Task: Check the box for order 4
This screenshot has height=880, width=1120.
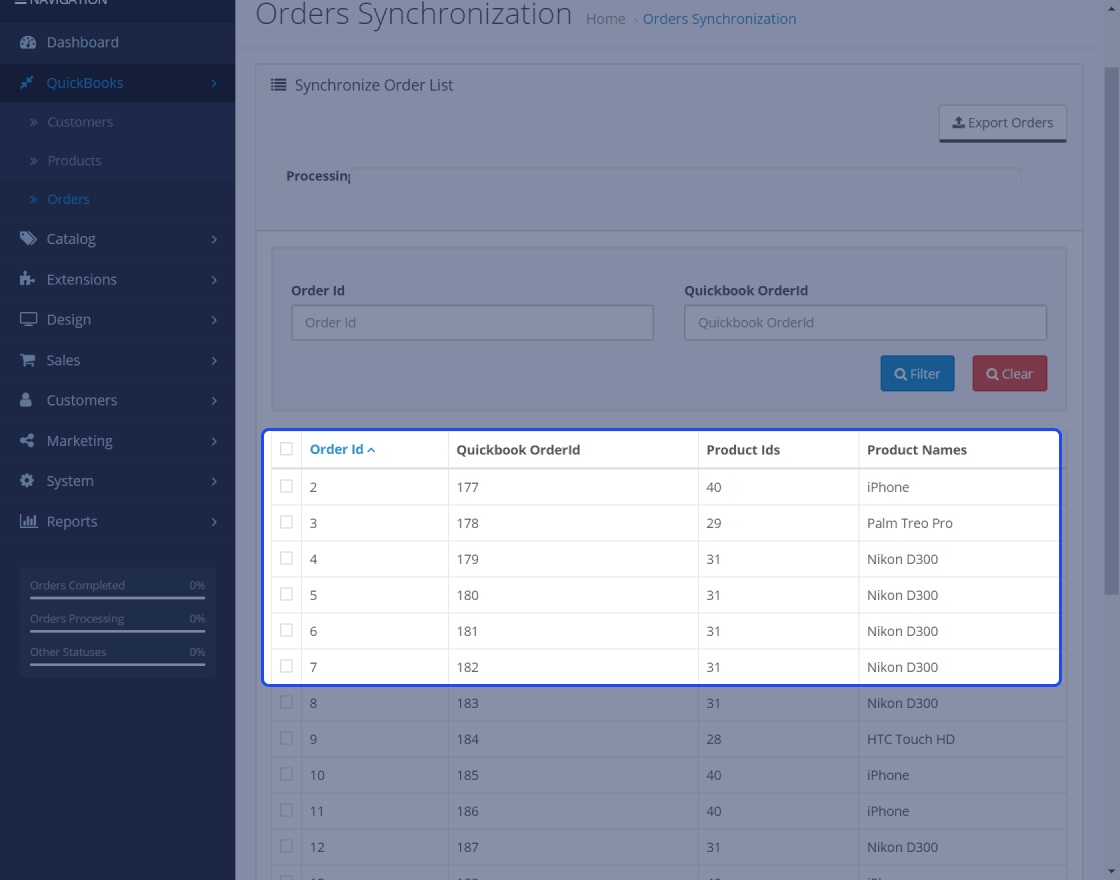Action: pos(286,558)
